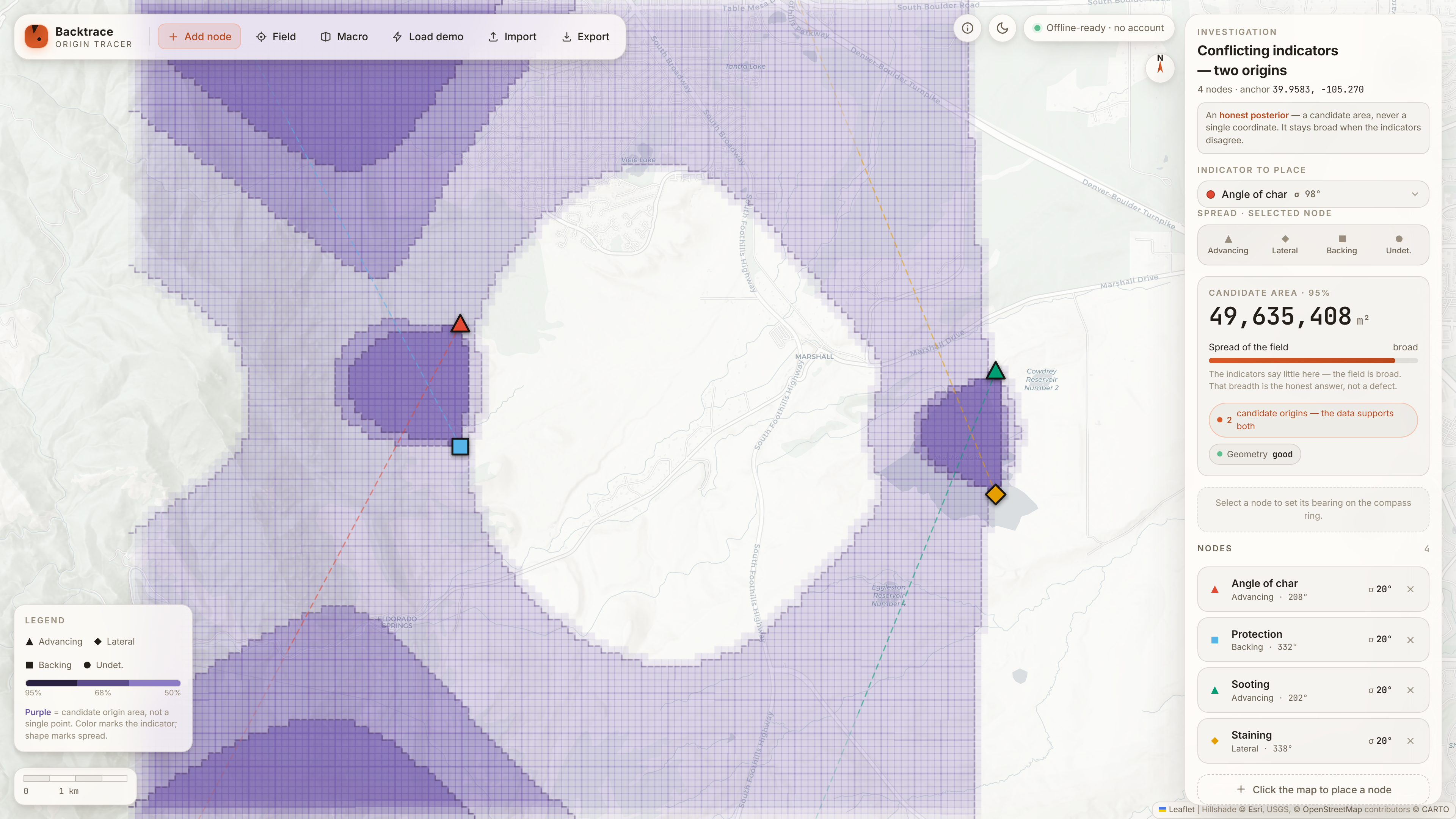Click the Backtrace logo icon

[36, 37]
